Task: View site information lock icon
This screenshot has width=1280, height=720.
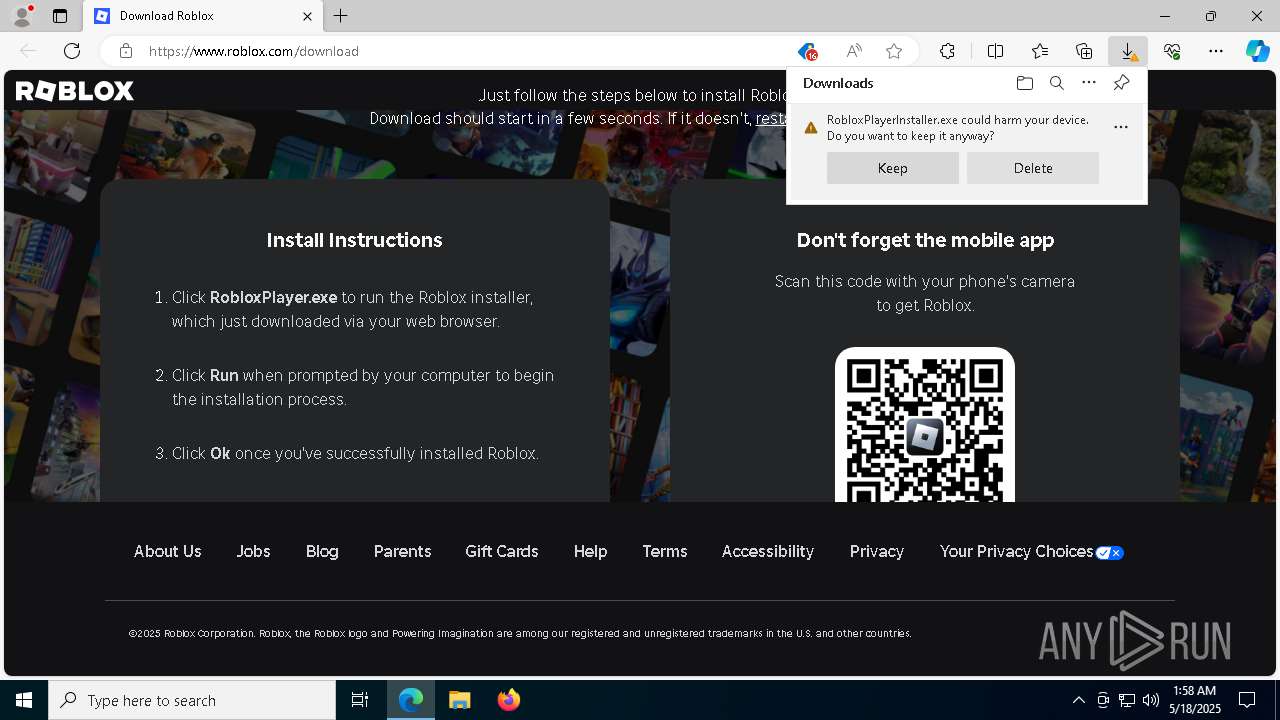Action: (x=125, y=51)
